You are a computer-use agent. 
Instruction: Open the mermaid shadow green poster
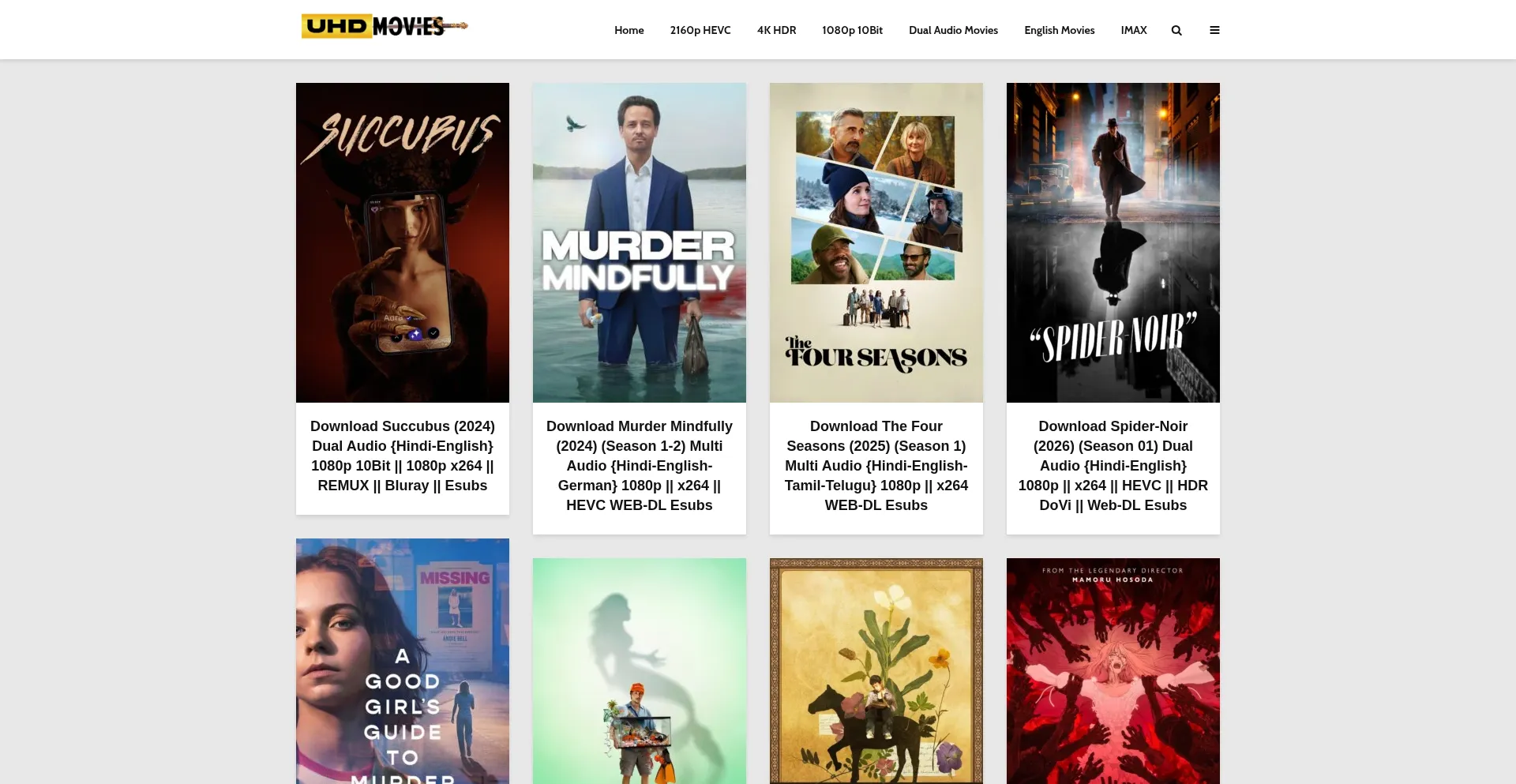pyautogui.click(x=640, y=671)
